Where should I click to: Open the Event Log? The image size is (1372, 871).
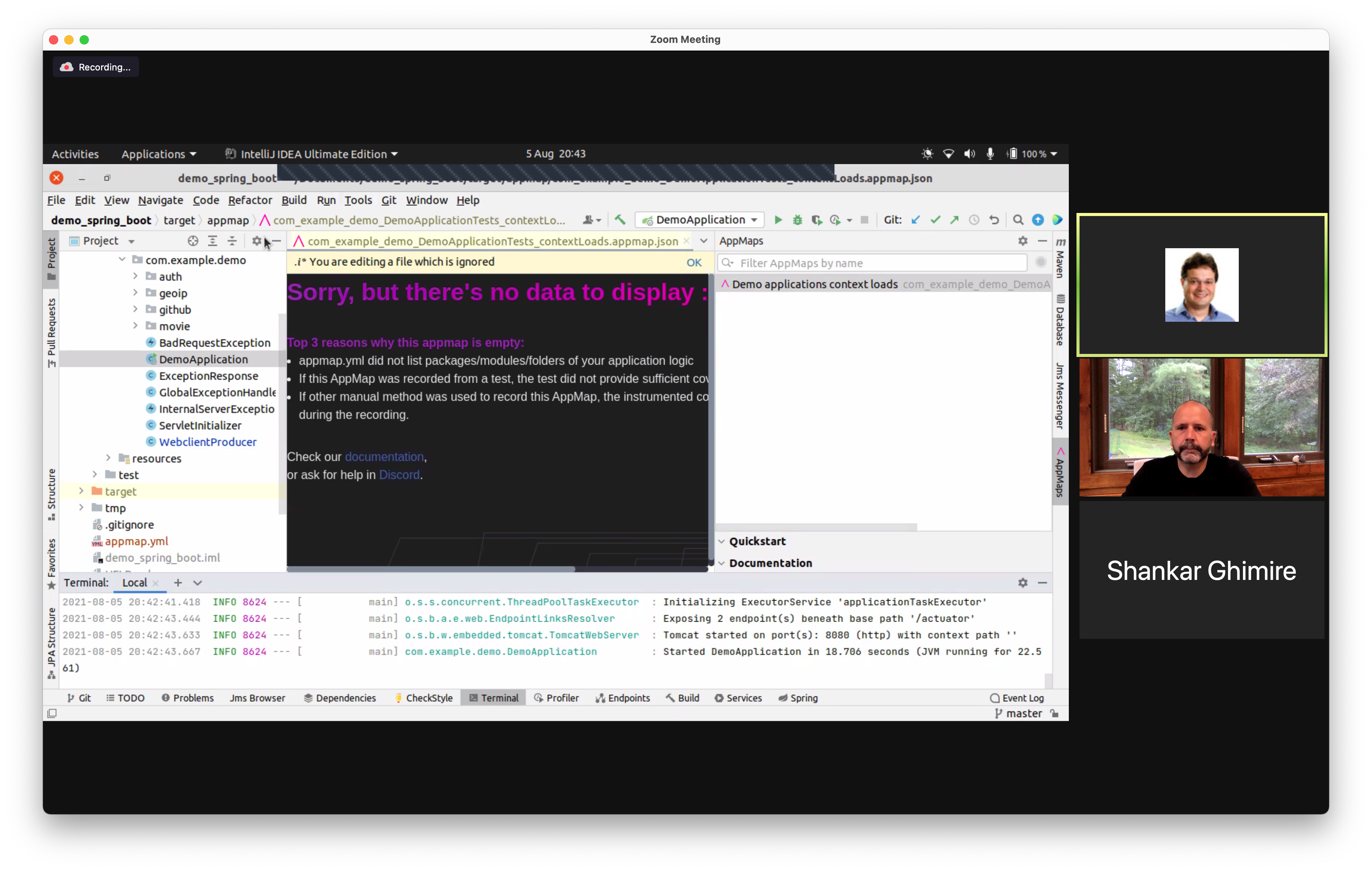click(x=1017, y=698)
